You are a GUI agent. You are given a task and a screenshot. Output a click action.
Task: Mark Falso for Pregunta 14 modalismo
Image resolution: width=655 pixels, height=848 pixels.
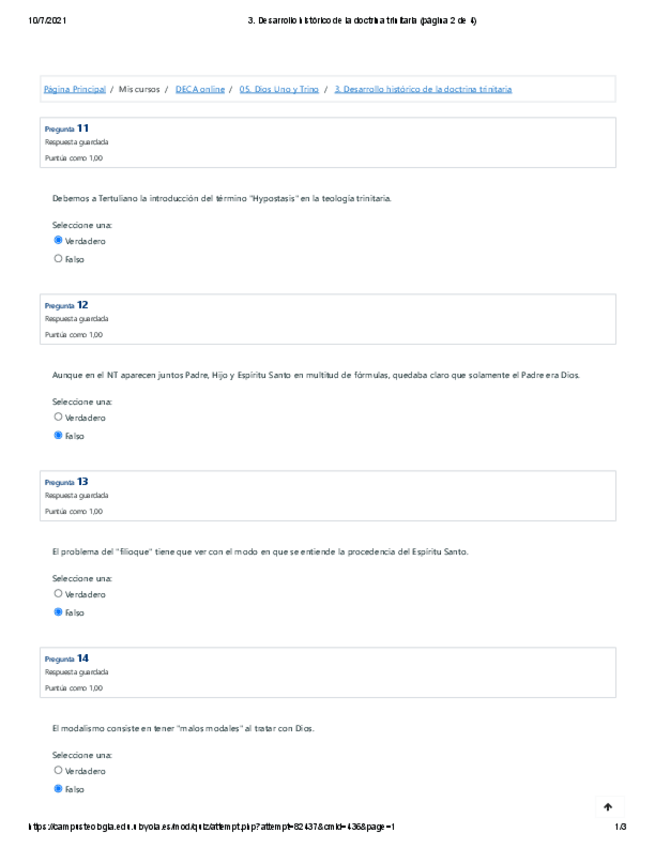(58, 789)
